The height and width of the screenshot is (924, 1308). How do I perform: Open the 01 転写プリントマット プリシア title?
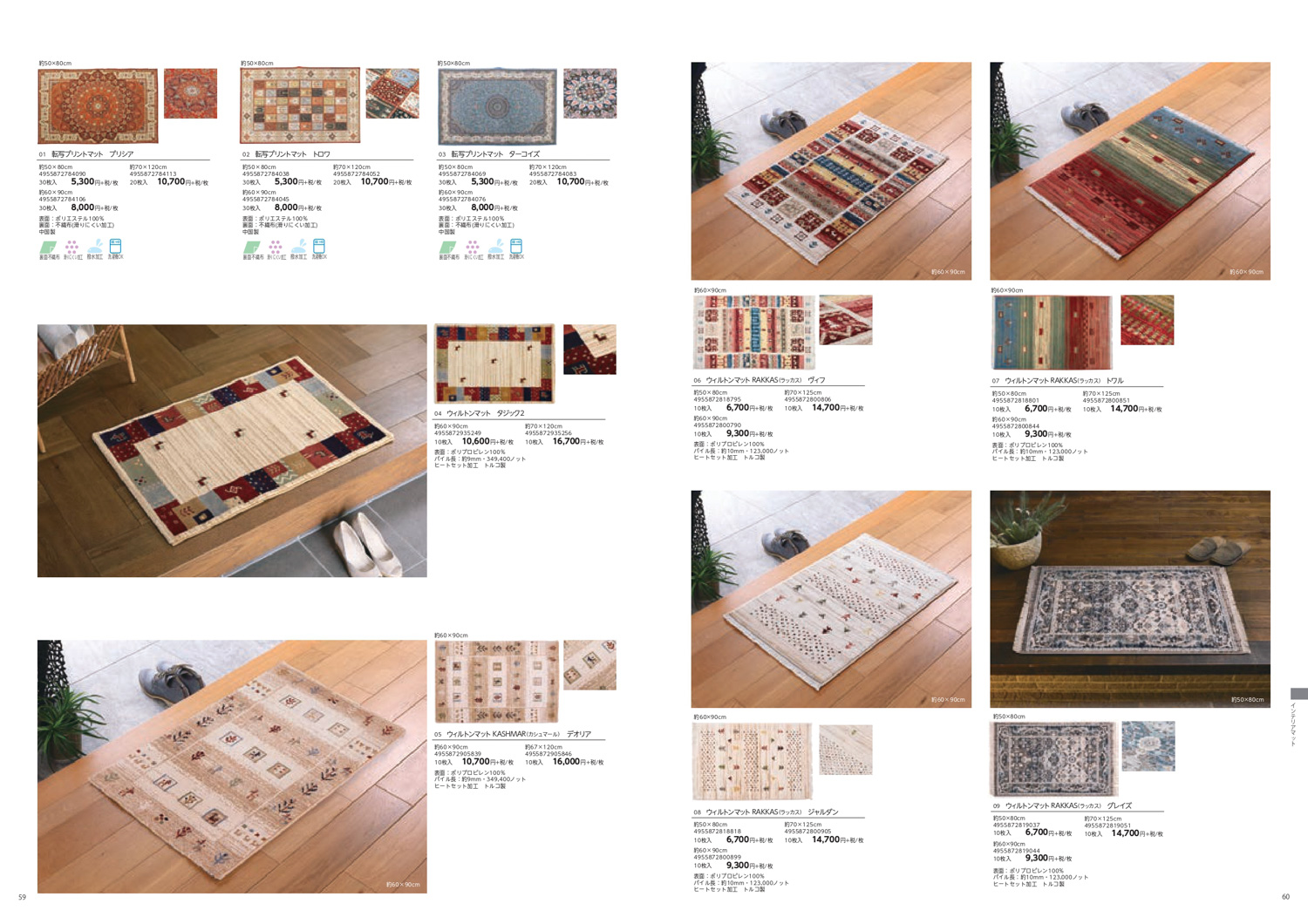(86, 154)
